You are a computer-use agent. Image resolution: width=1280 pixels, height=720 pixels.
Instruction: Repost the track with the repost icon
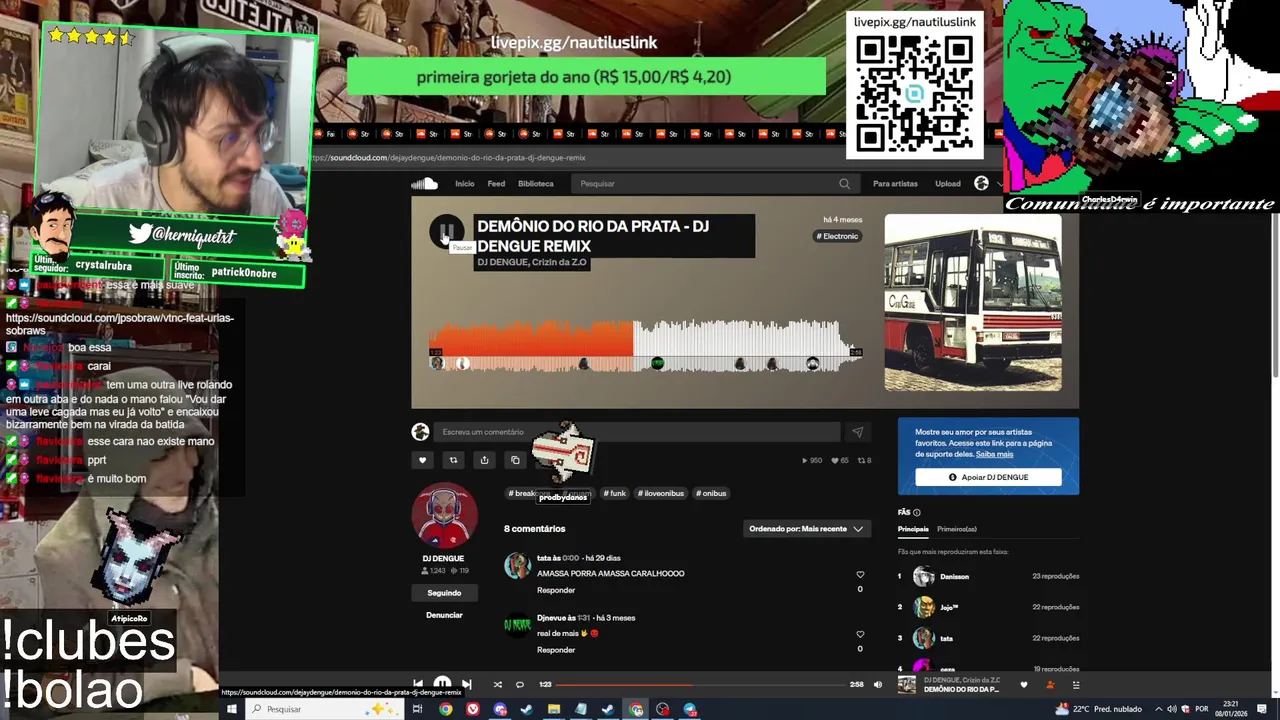click(x=453, y=460)
